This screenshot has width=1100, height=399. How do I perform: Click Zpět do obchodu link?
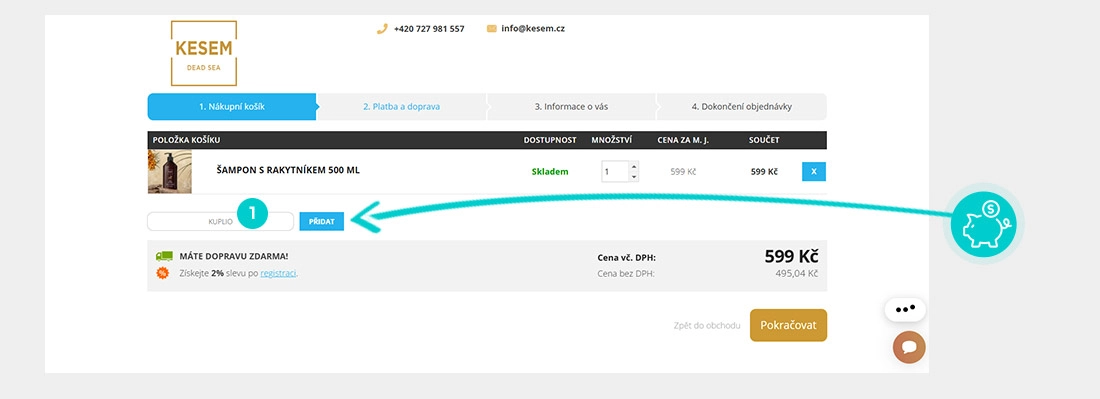coord(706,325)
